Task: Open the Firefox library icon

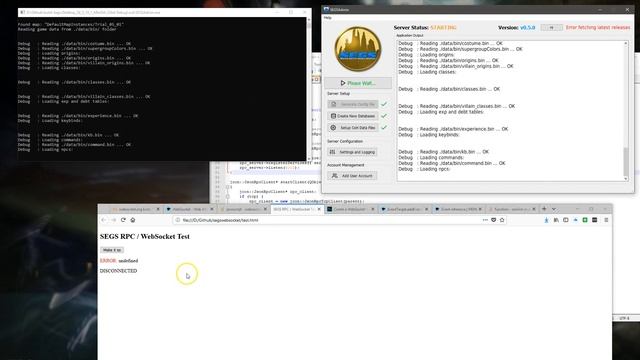Action: pos(556,220)
